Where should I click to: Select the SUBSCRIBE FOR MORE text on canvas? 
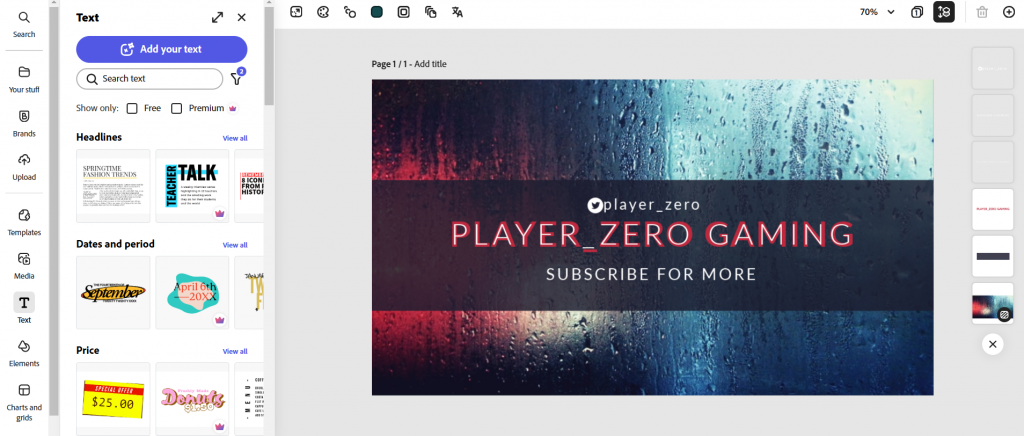click(651, 274)
